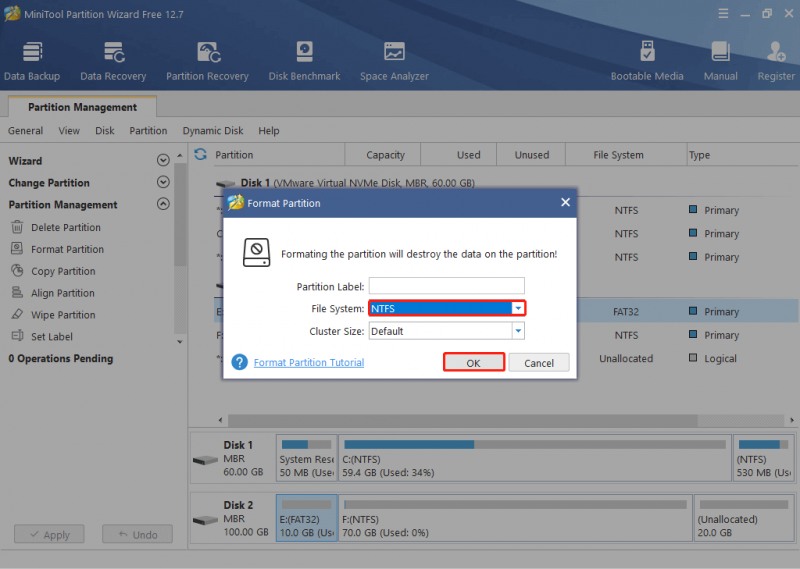
Task: Click the Undo button
Action: (138, 534)
